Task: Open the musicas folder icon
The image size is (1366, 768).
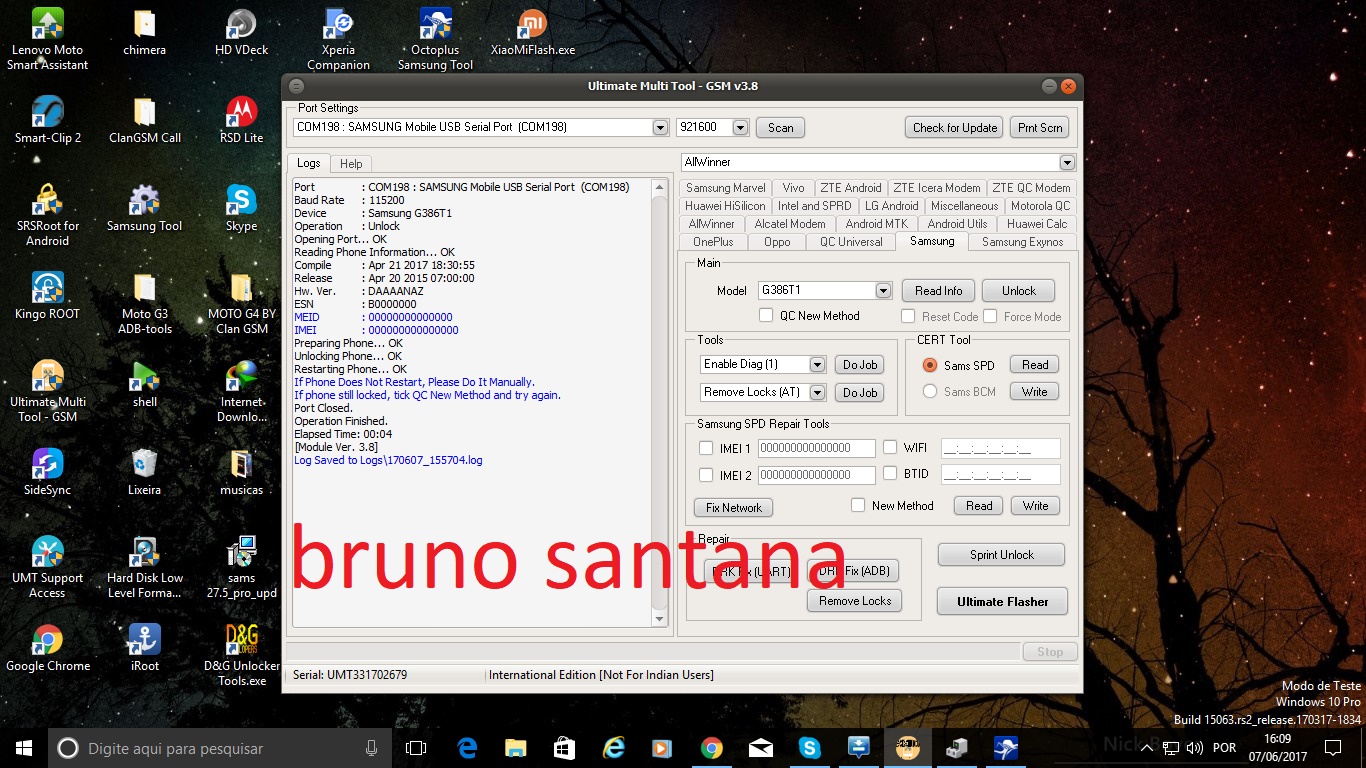Action: point(241,472)
